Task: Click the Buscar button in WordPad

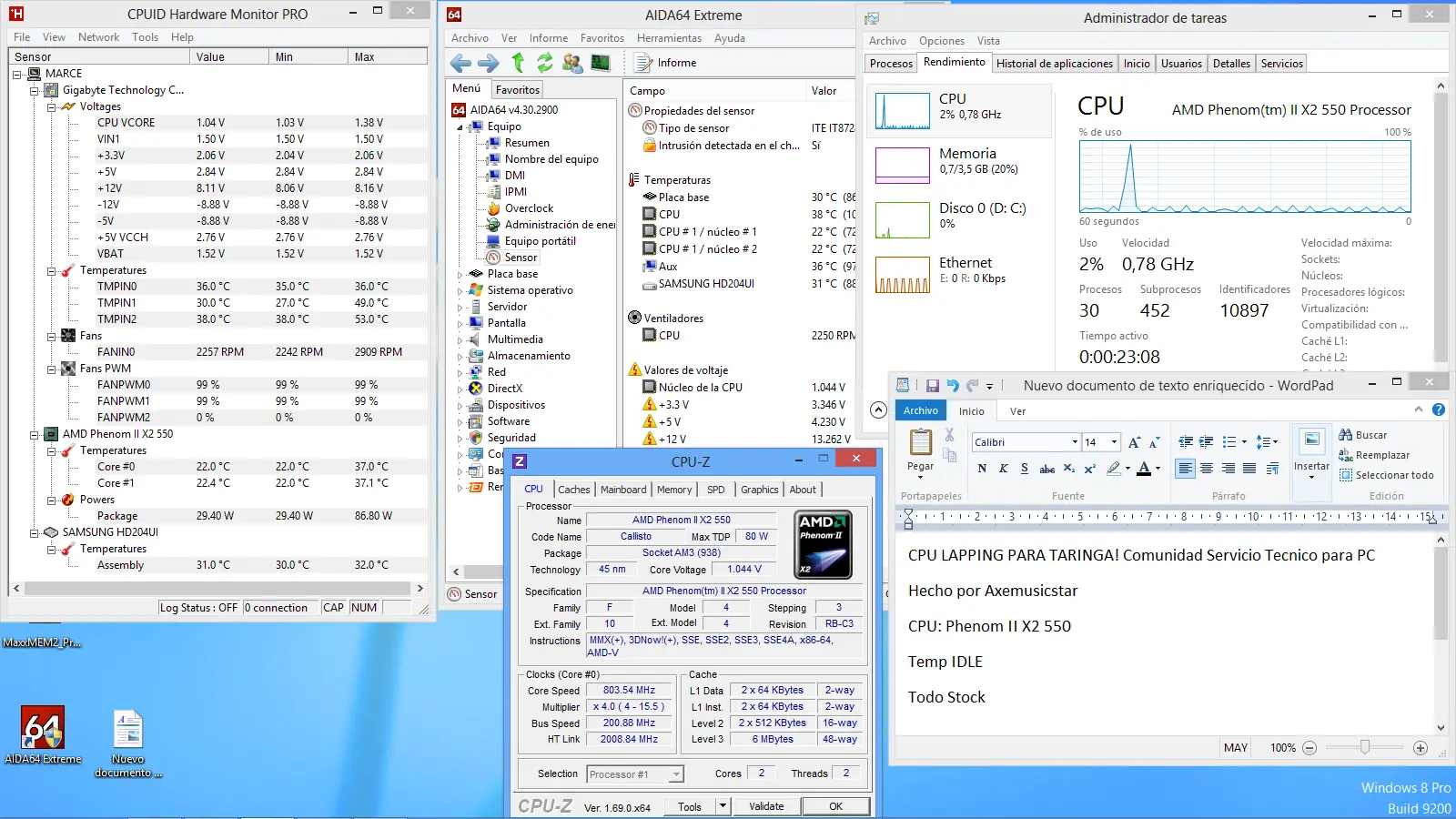Action: [1363, 435]
